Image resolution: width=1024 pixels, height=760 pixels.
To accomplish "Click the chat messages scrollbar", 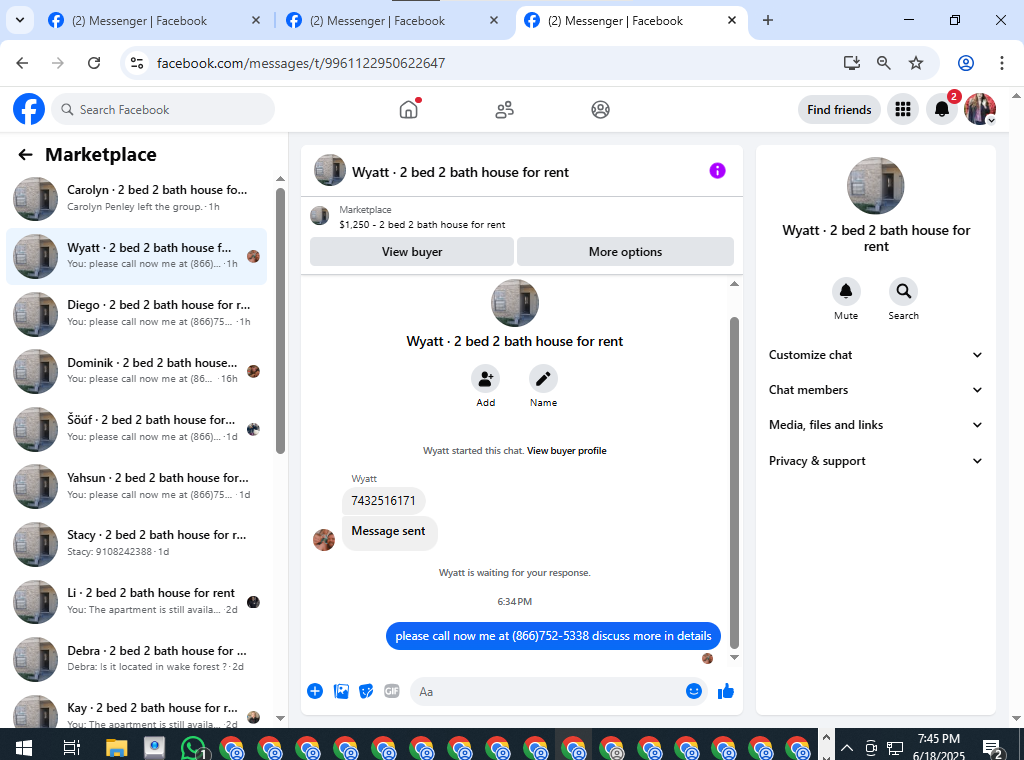I will (734, 483).
